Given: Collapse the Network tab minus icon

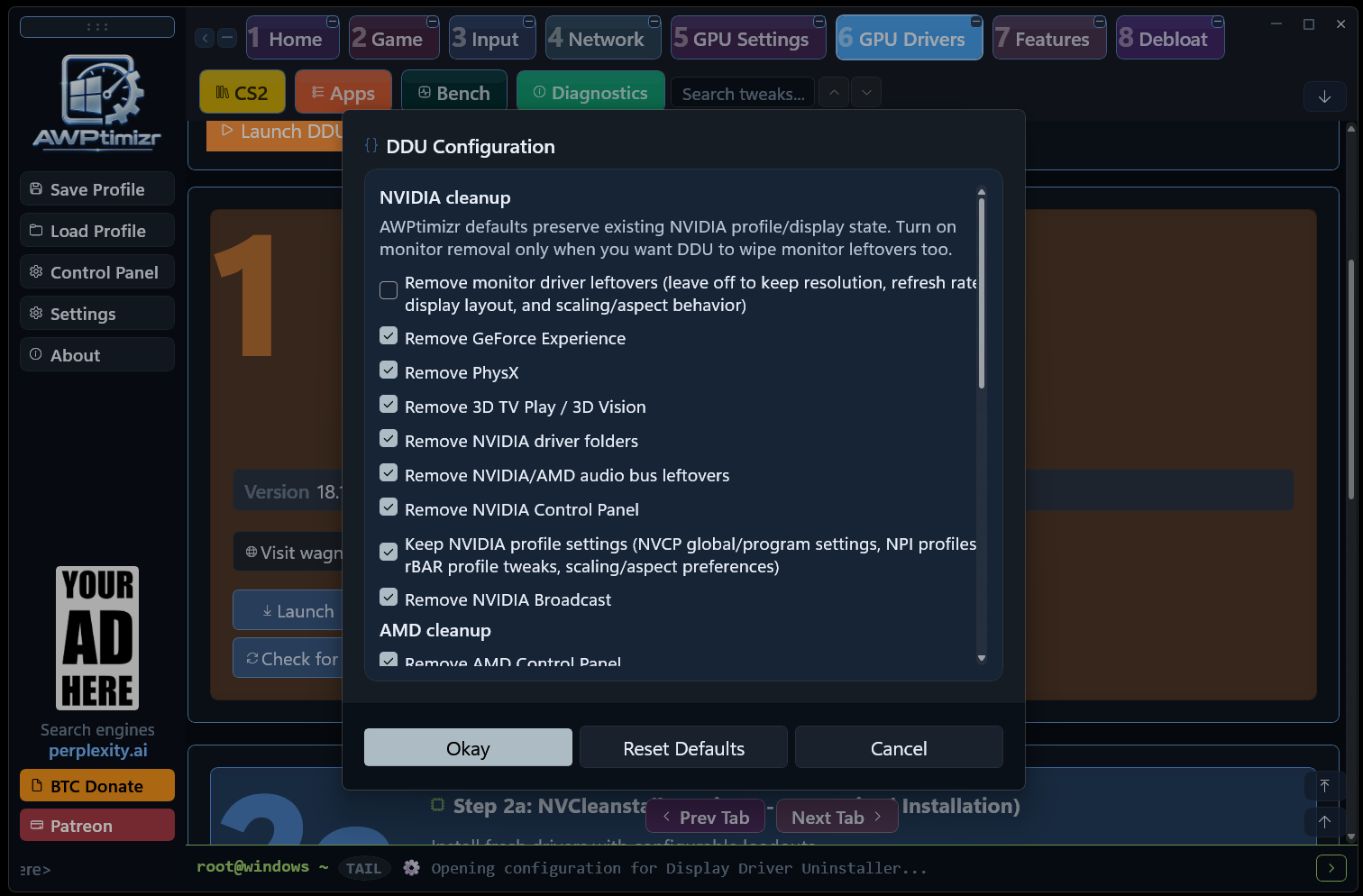Looking at the screenshot, I should 654,22.
